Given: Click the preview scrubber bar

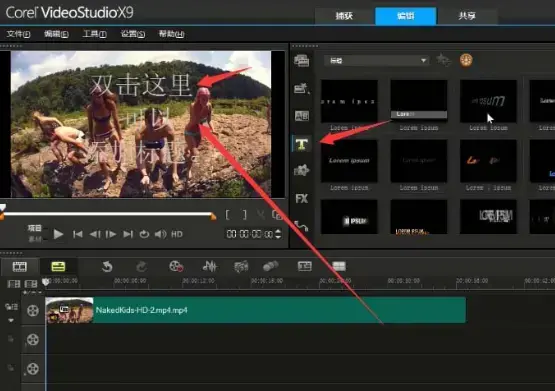Looking at the screenshot, I should point(108,214).
